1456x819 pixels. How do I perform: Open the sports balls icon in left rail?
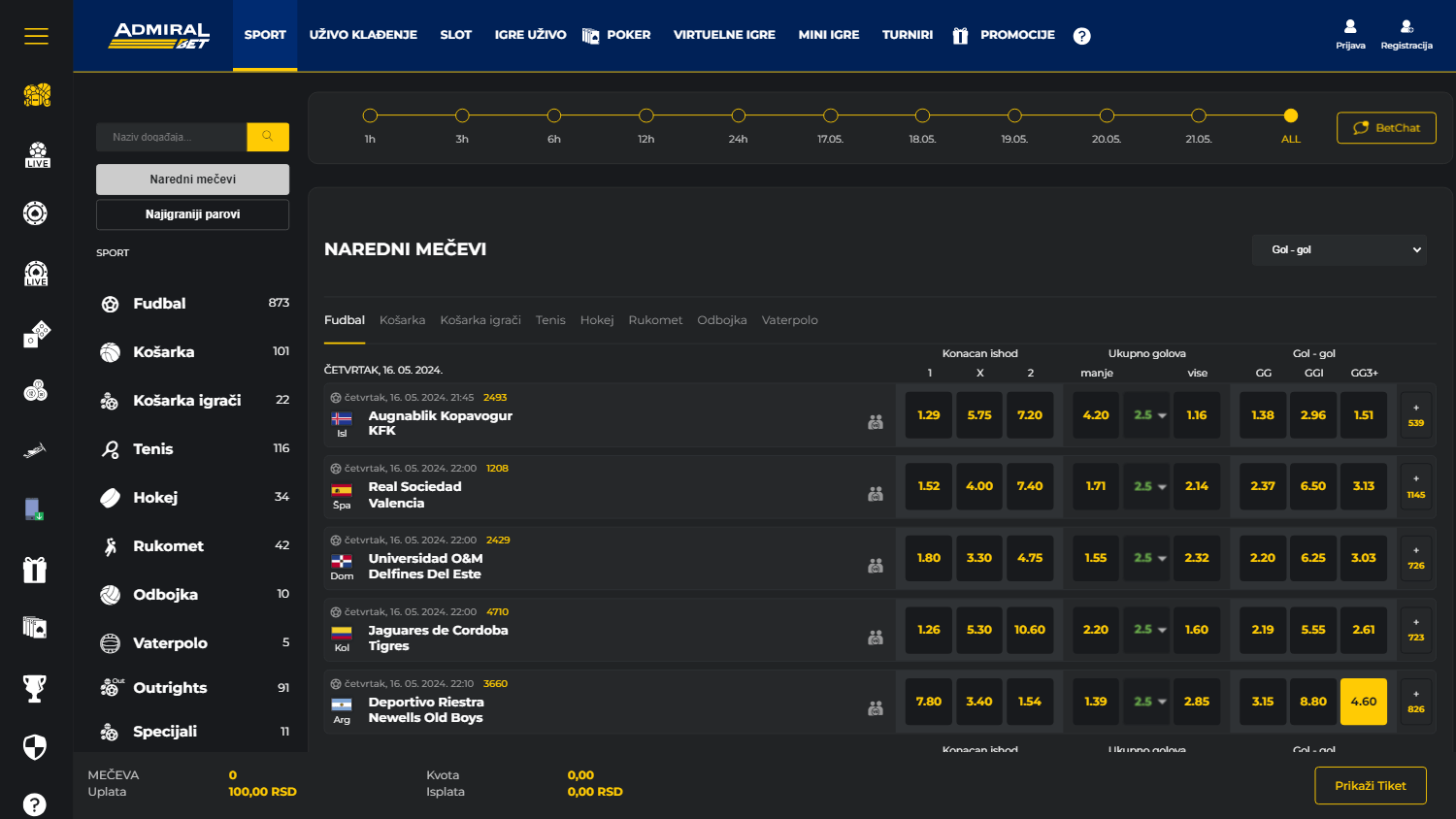[x=37, y=95]
